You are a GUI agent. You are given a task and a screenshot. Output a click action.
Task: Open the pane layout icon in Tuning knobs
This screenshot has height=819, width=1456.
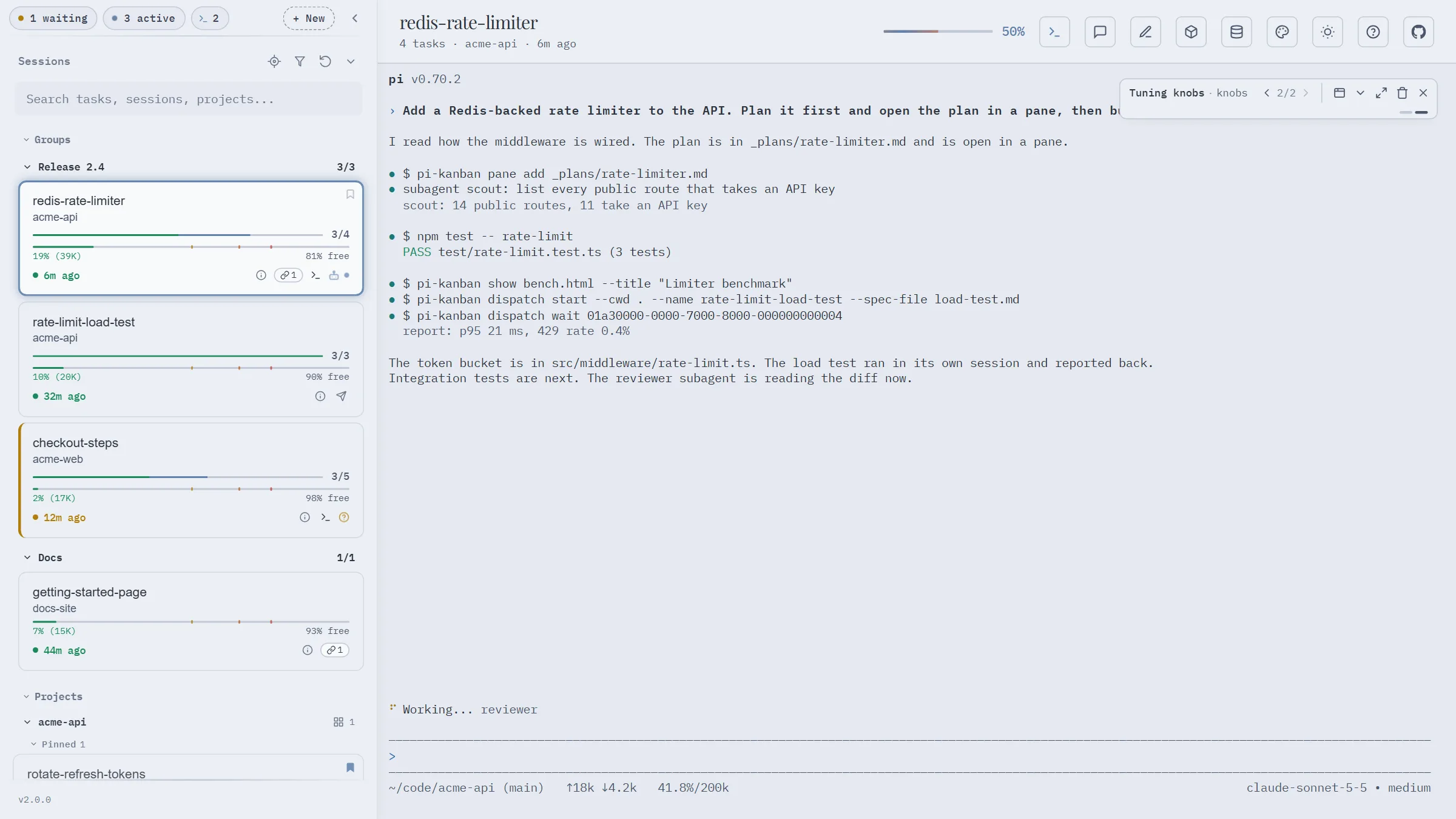[x=1340, y=93]
